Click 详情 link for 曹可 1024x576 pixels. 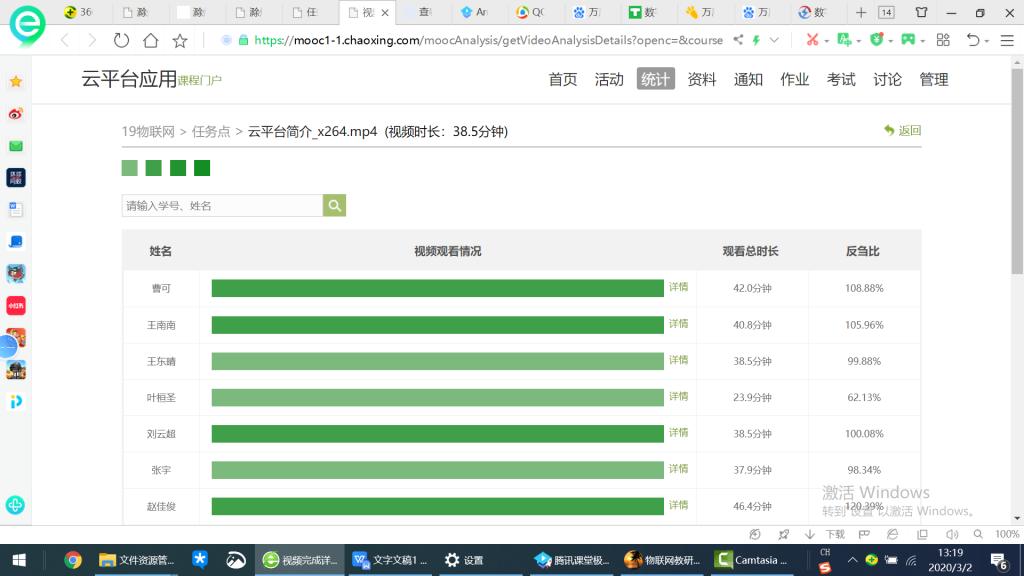pyautogui.click(x=678, y=287)
